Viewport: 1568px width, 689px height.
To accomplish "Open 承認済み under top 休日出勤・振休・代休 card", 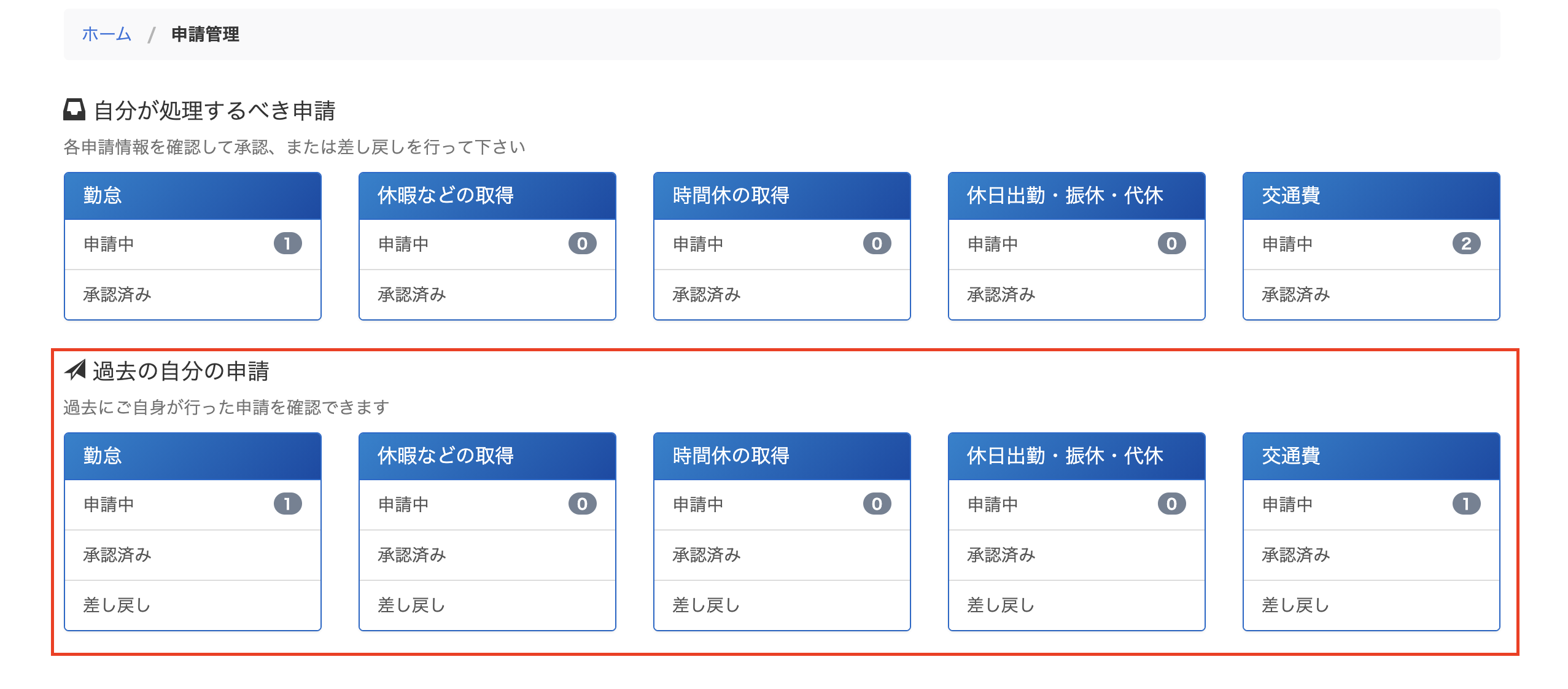I will click(1001, 295).
